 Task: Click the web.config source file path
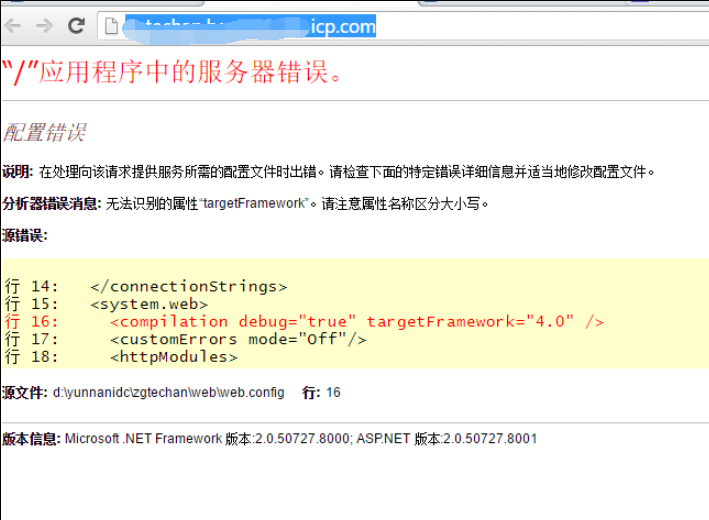pos(168,392)
